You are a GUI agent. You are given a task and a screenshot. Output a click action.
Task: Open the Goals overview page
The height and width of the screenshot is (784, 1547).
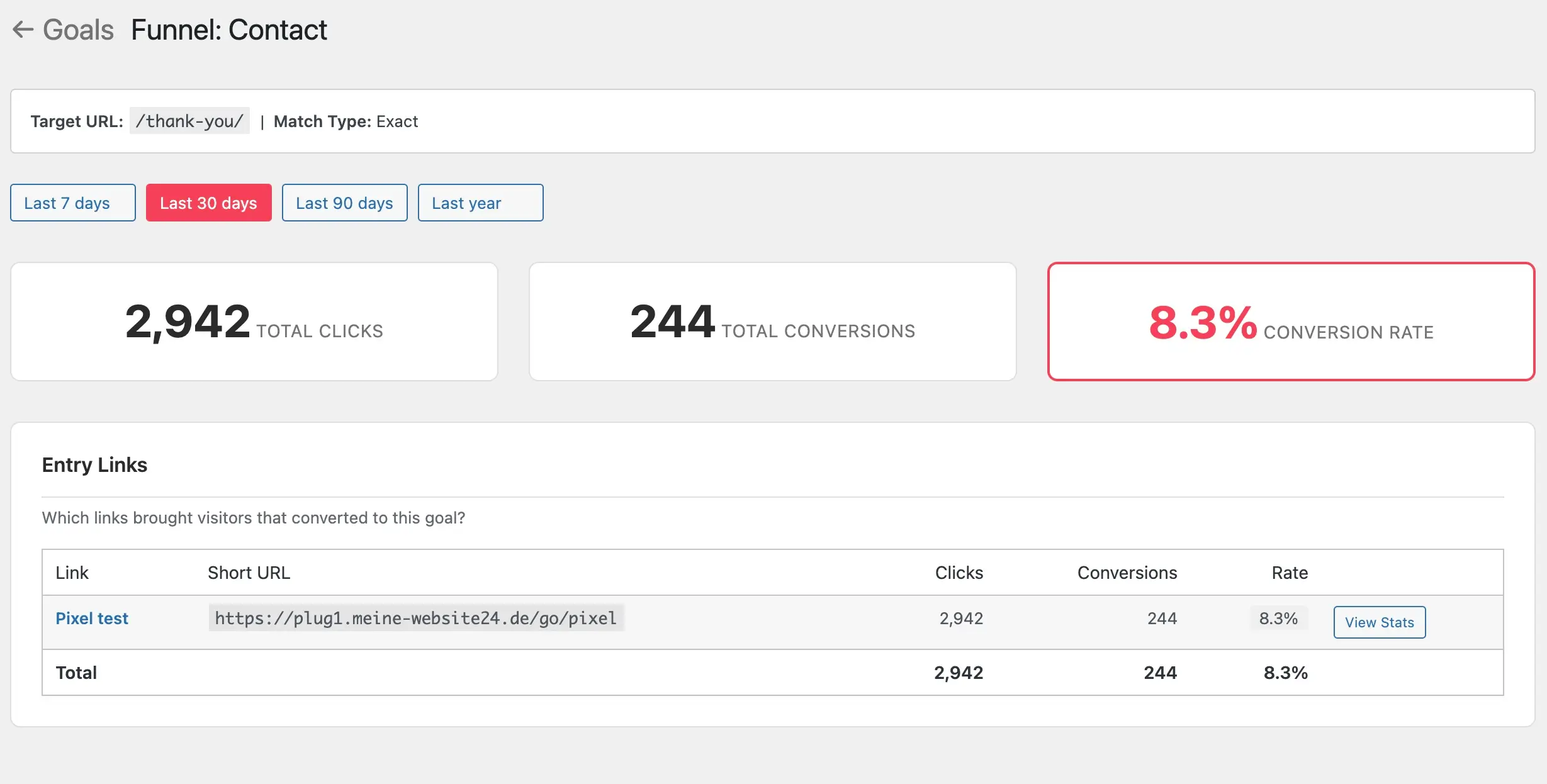78,30
